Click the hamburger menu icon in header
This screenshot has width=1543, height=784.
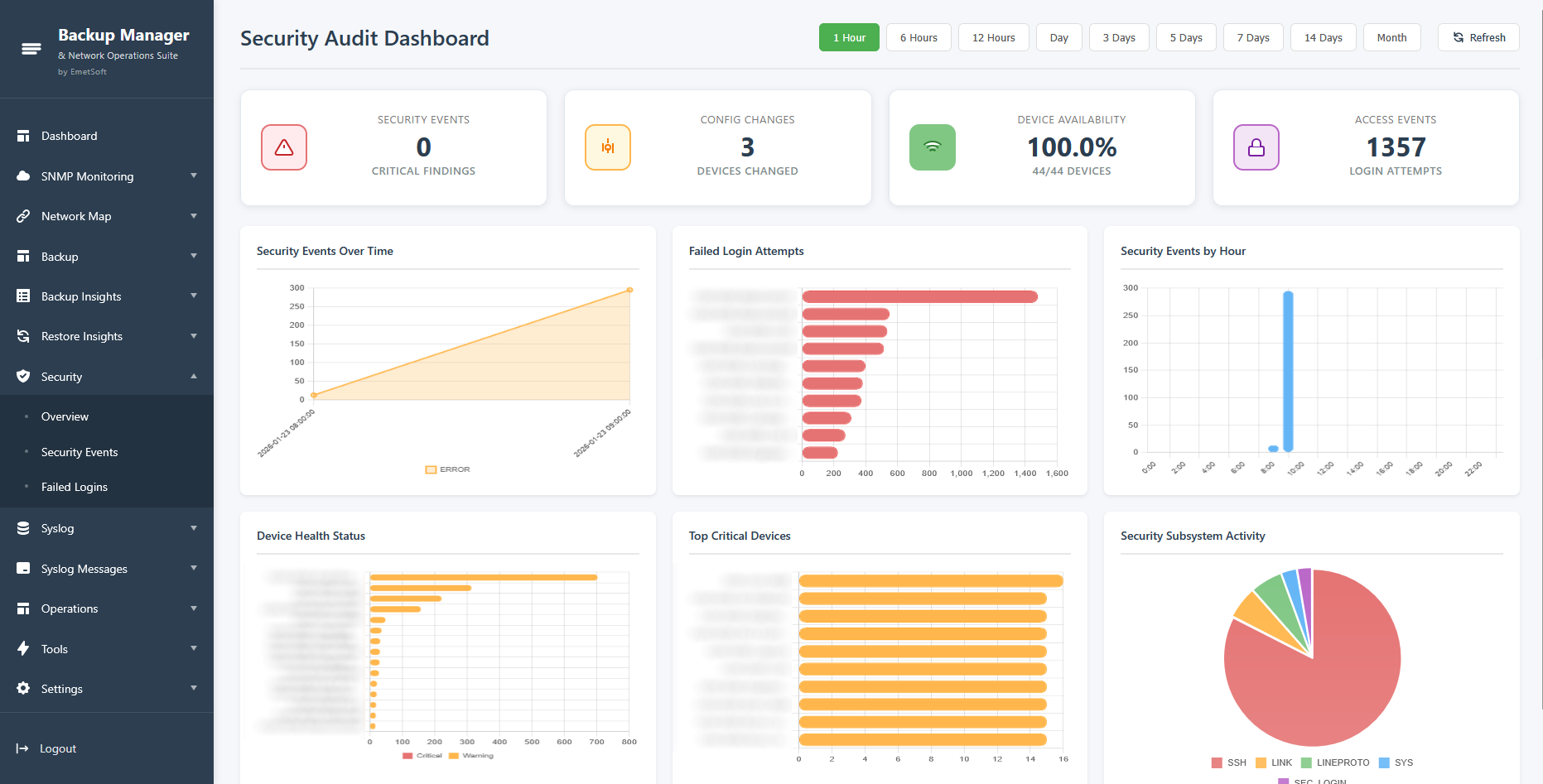coord(31,49)
